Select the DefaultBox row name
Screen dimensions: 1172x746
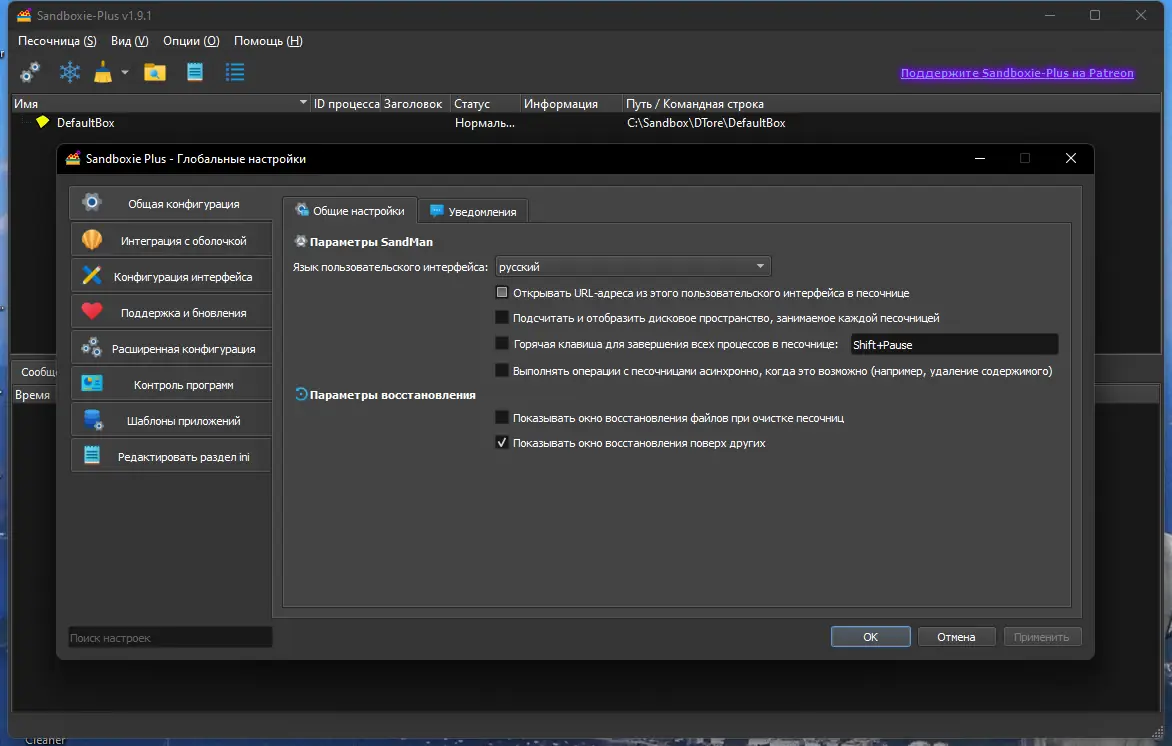pyautogui.click(x=85, y=122)
